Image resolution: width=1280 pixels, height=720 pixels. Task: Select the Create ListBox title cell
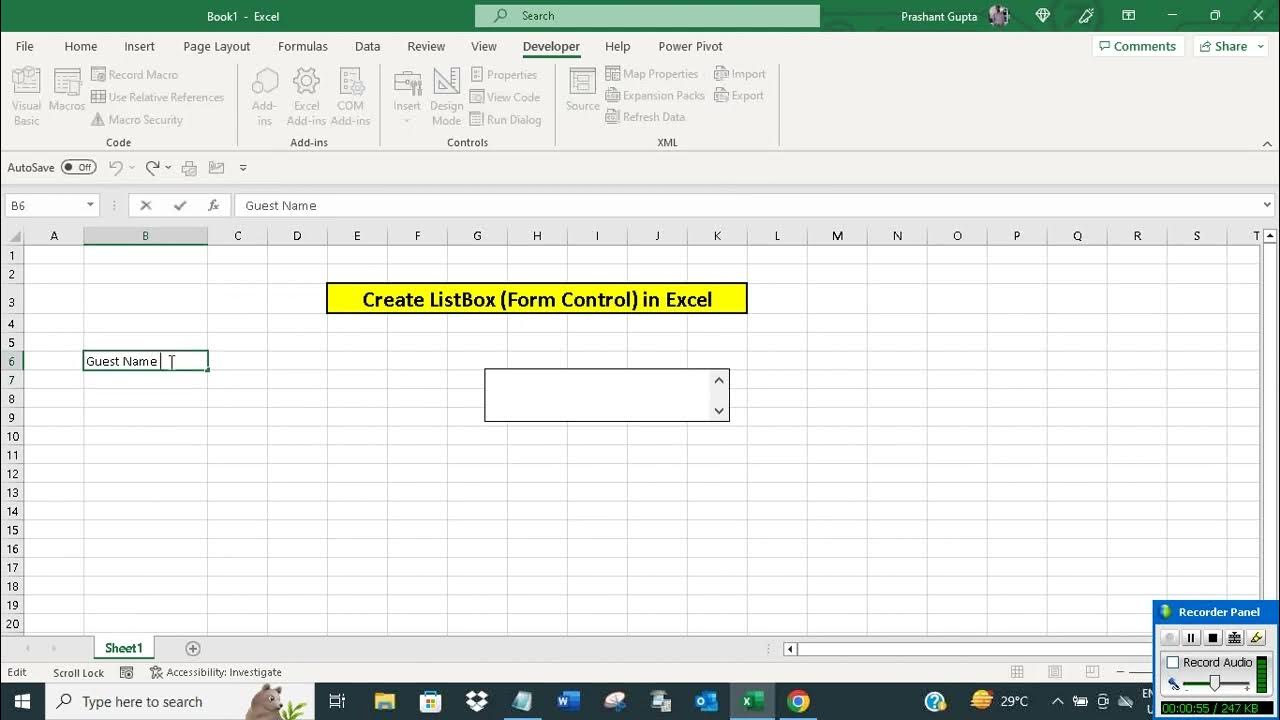coord(537,299)
